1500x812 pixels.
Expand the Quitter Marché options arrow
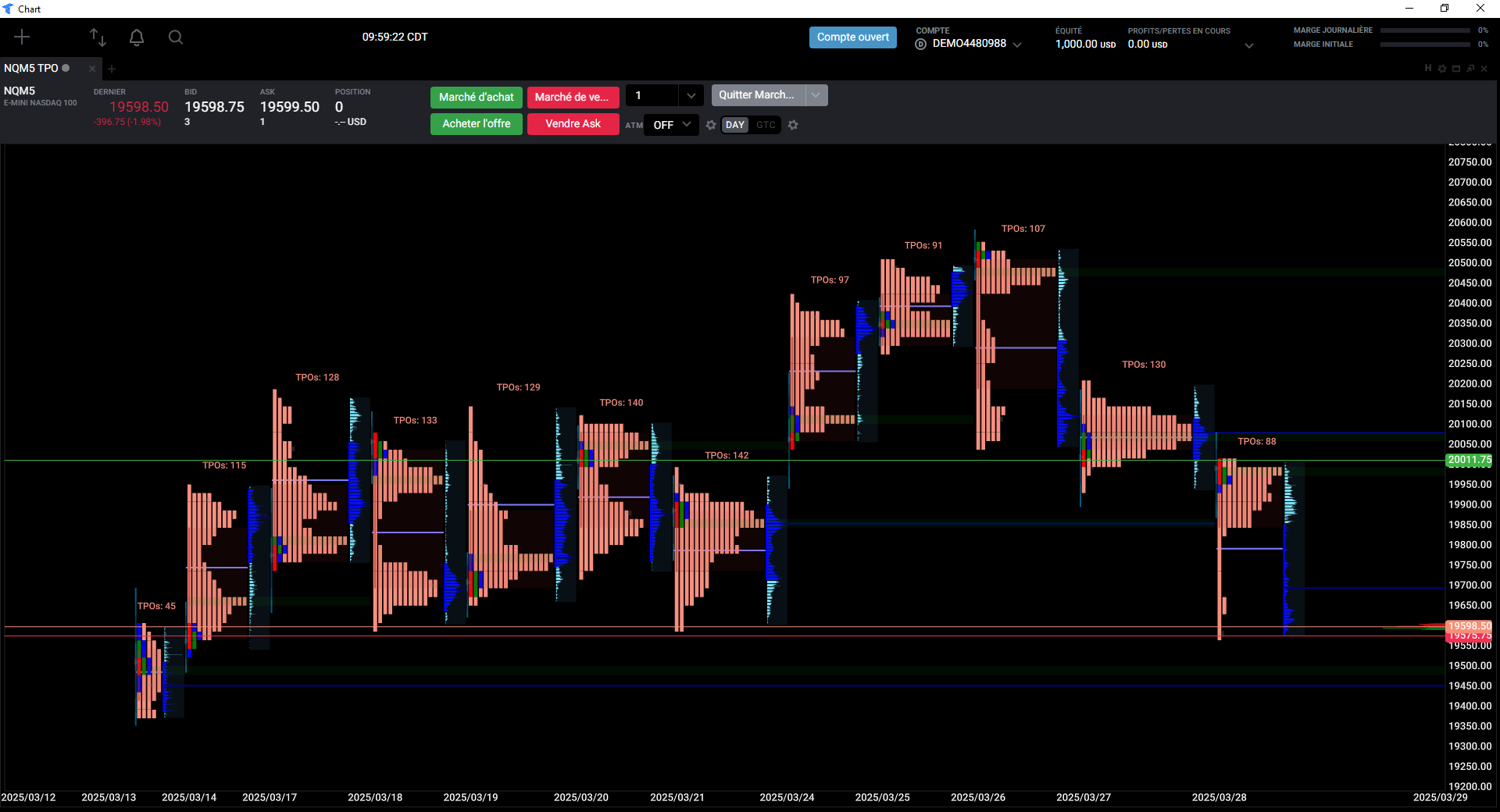[x=816, y=95]
